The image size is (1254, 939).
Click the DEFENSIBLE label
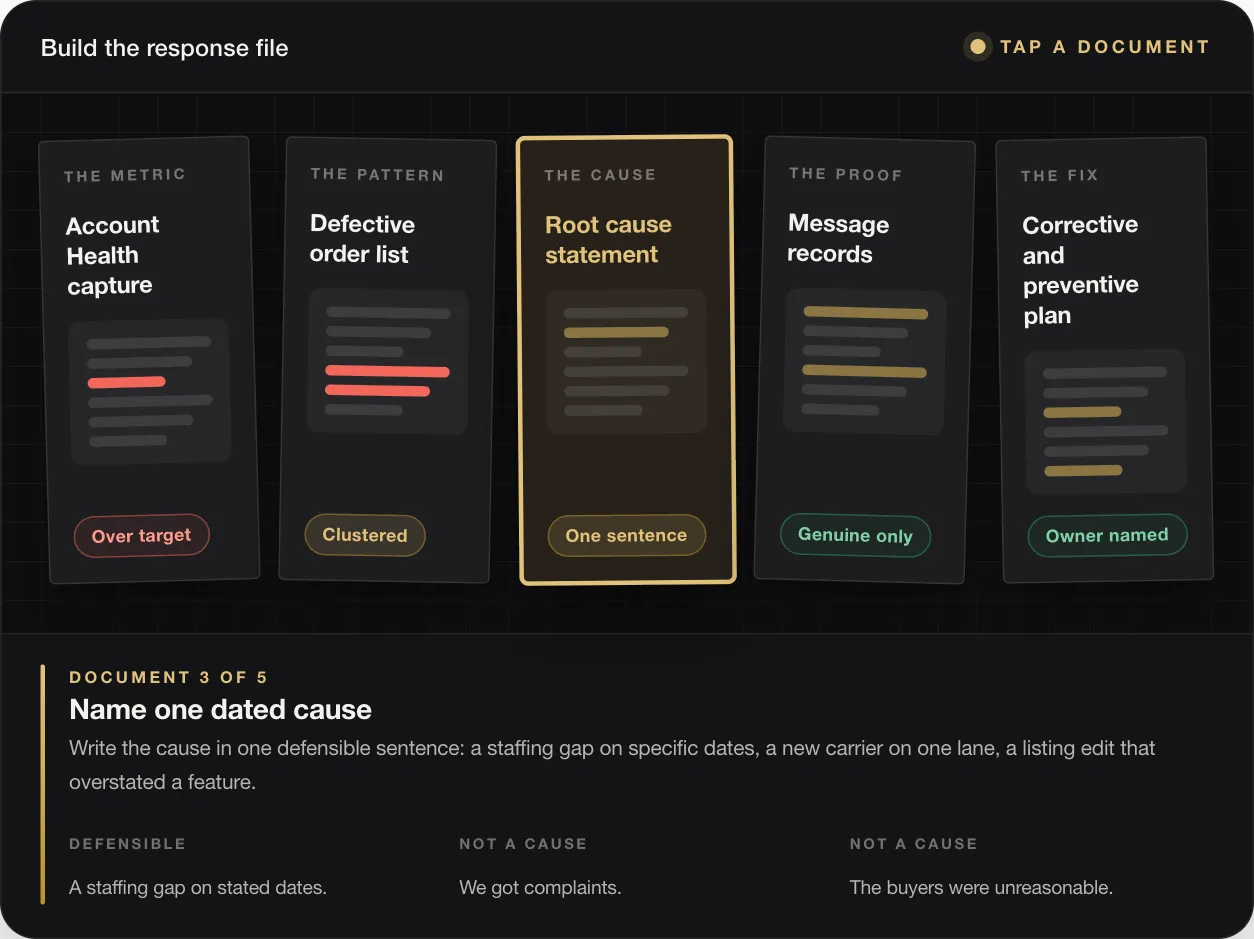coord(127,844)
